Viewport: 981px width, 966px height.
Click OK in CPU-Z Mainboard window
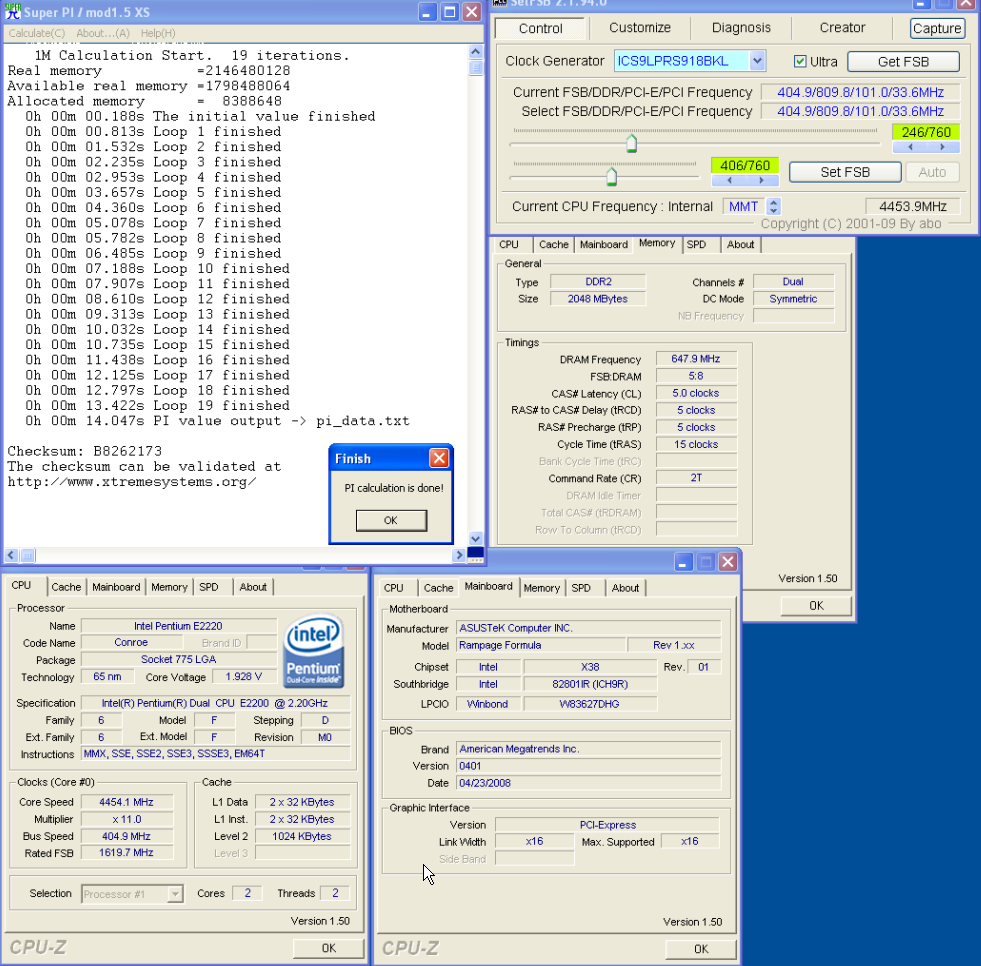point(701,949)
